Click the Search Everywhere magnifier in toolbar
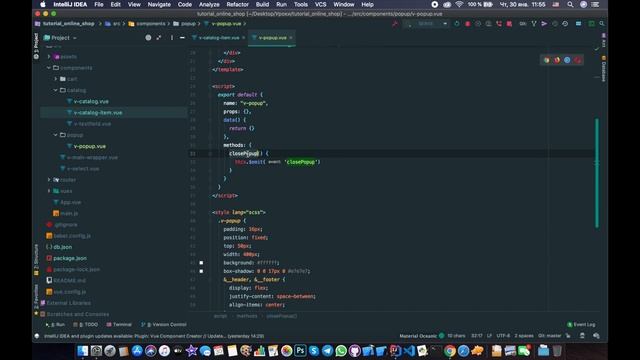Image resolution: width=640 pixels, height=360 pixels. click(602, 24)
